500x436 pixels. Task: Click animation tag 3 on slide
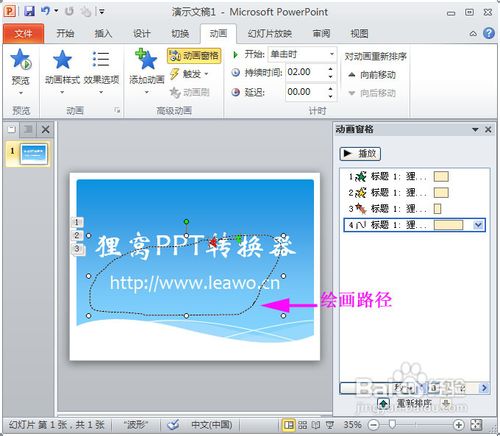click(77, 249)
